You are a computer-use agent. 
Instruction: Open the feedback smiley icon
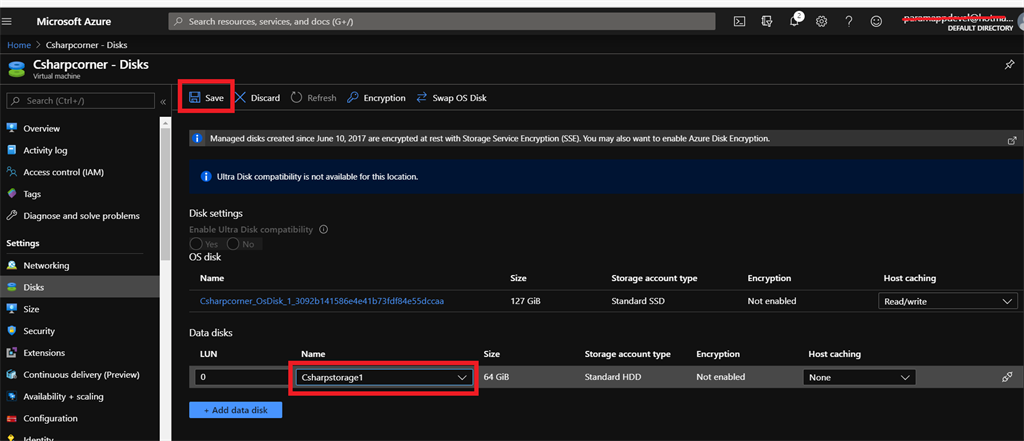point(876,22)
